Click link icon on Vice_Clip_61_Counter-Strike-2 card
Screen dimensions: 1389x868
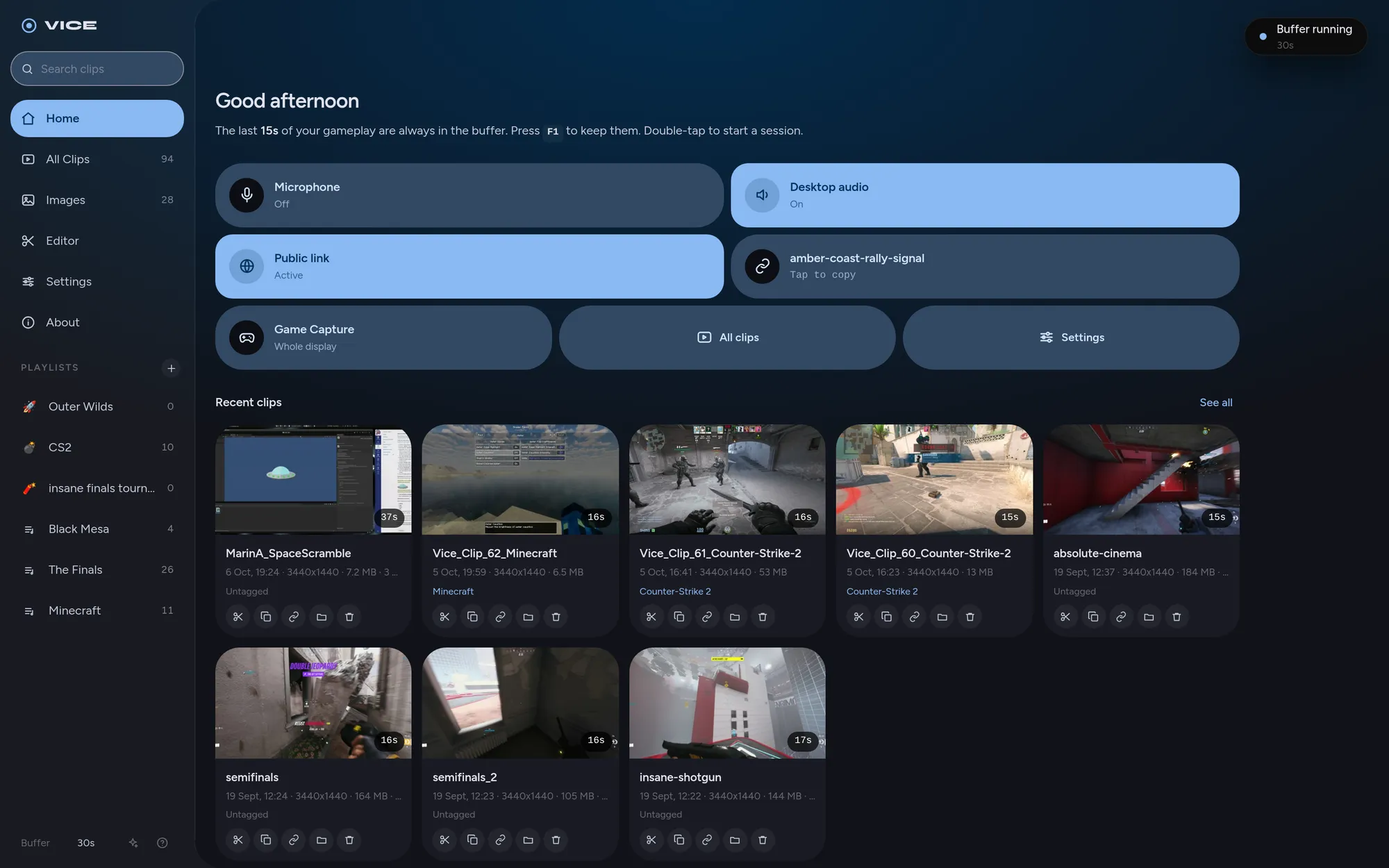(x=707, y=617)
